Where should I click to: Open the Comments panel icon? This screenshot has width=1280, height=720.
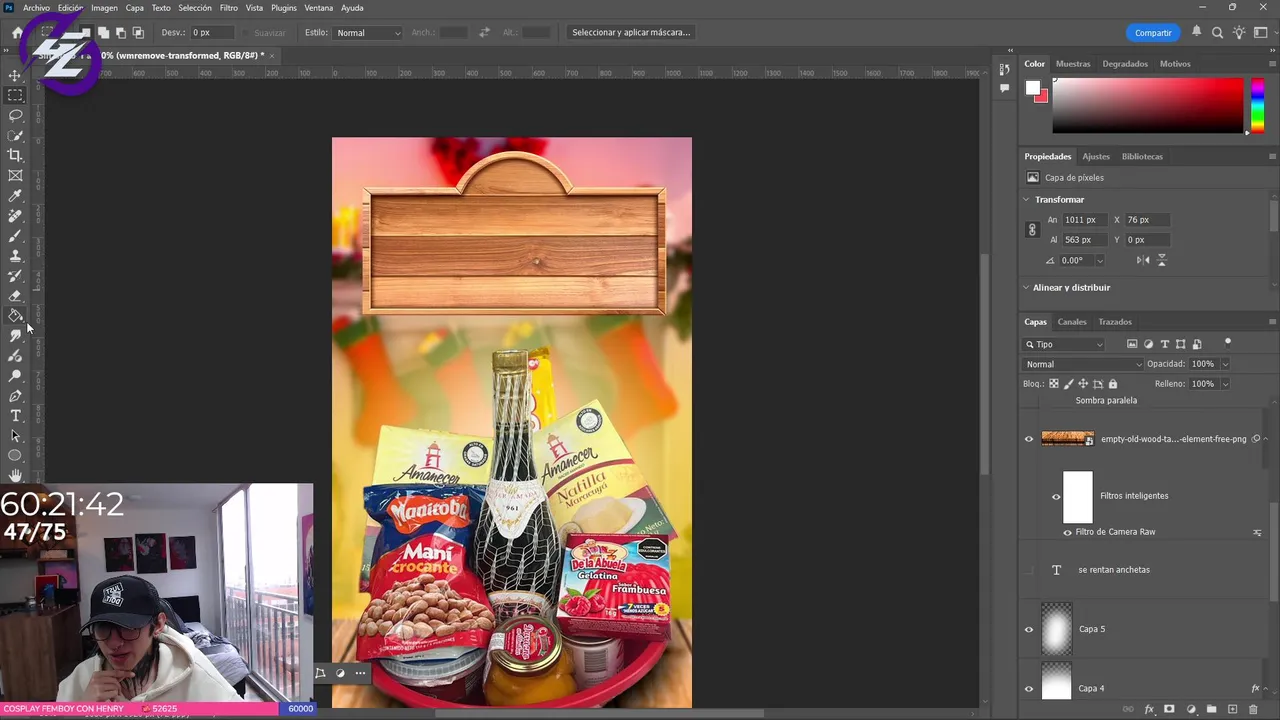[1004, 88]
